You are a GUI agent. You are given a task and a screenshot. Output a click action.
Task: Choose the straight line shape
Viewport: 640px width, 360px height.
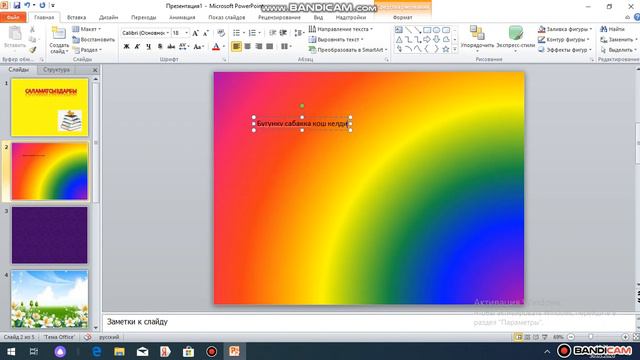[x=408, y=30]
